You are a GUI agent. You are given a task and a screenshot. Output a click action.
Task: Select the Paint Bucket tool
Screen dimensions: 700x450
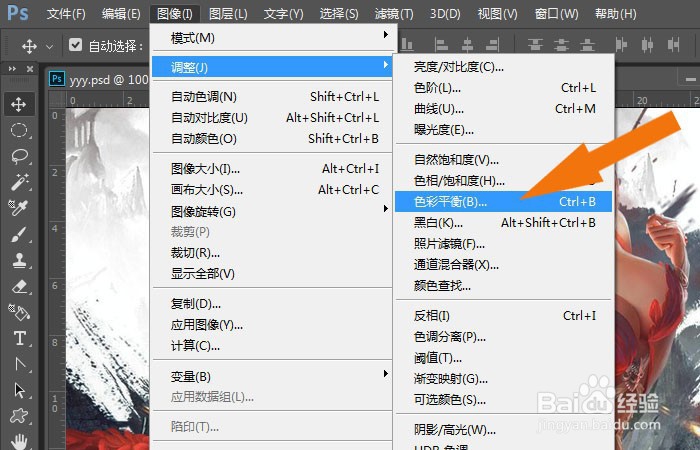coord(18,312)
